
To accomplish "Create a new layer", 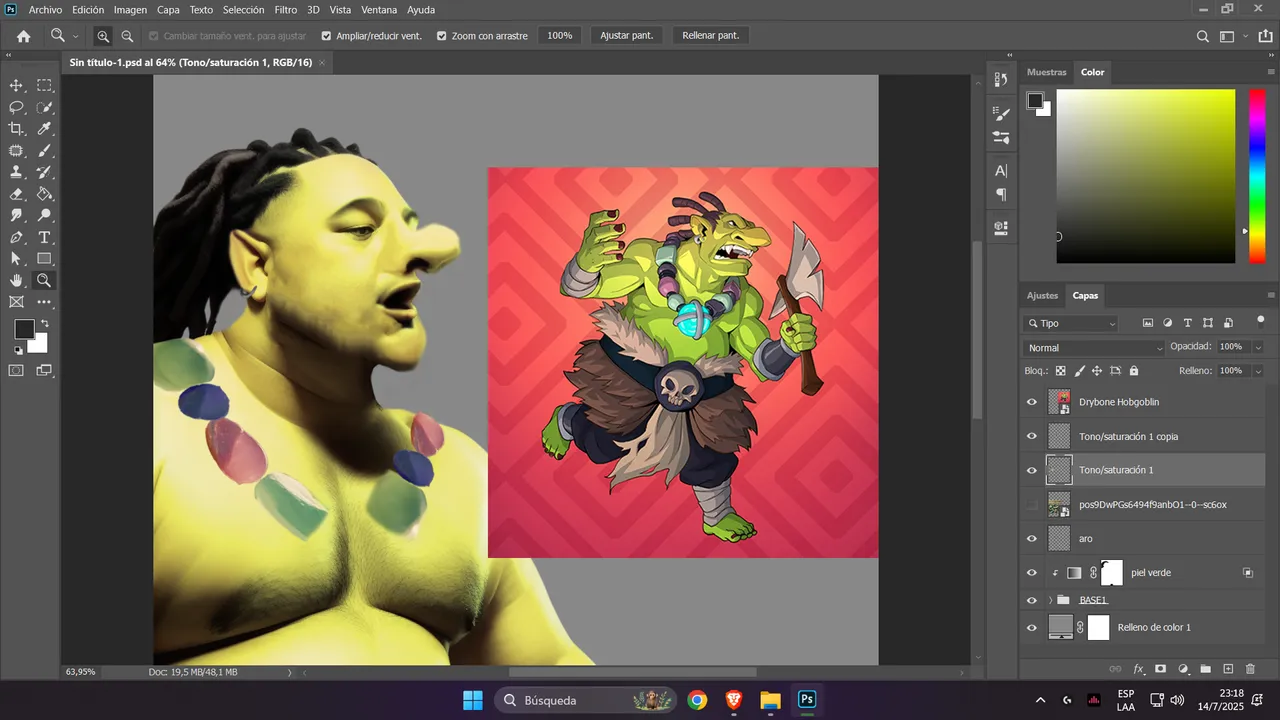I will (x=1229, y=669).
